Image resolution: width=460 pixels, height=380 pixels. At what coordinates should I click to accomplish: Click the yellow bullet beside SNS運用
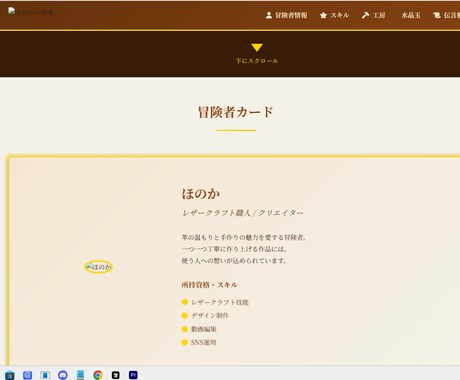click(184, 342)
